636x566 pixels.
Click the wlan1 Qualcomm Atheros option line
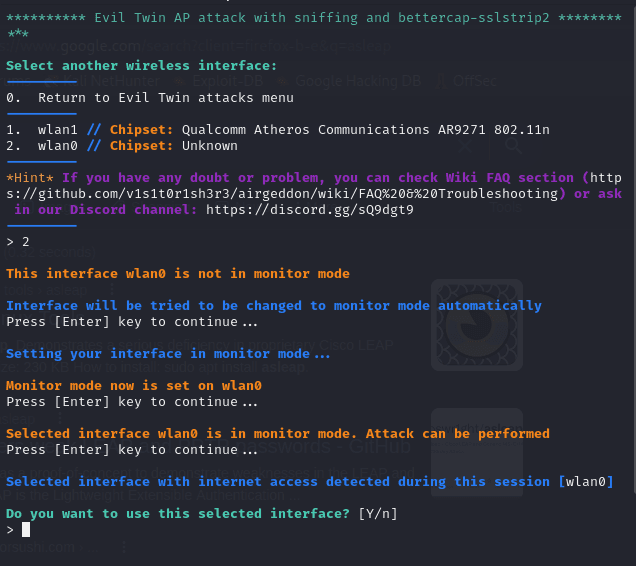point(278,130)
